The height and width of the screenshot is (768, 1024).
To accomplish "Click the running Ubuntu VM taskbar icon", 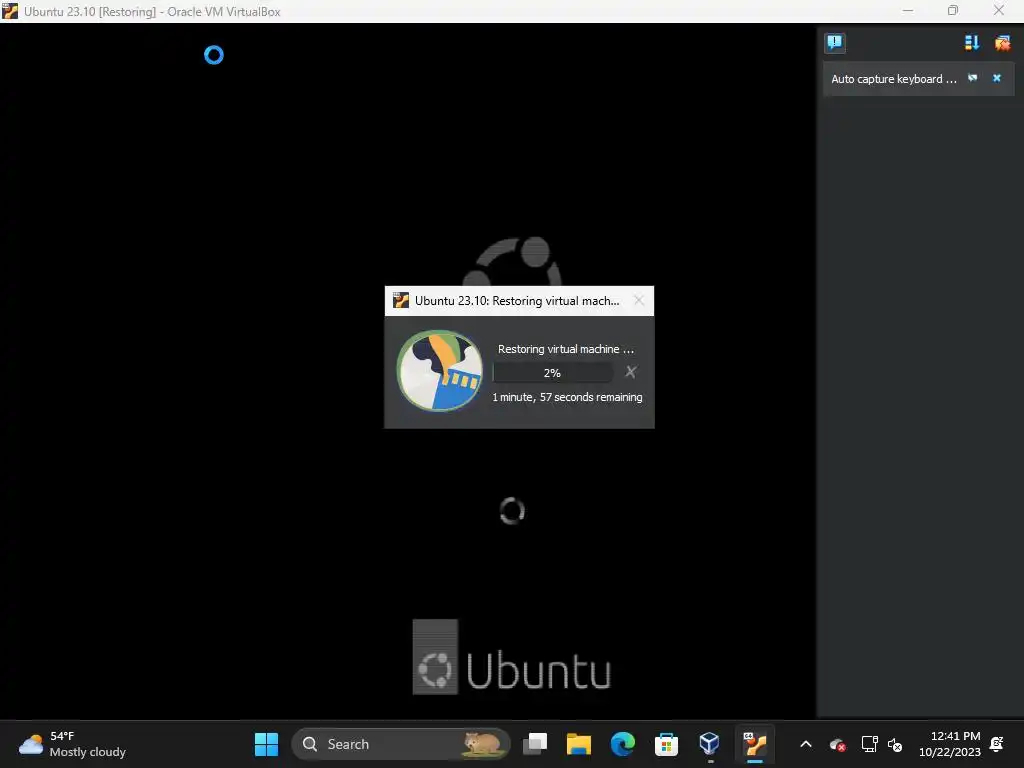I will click(754, 744).
